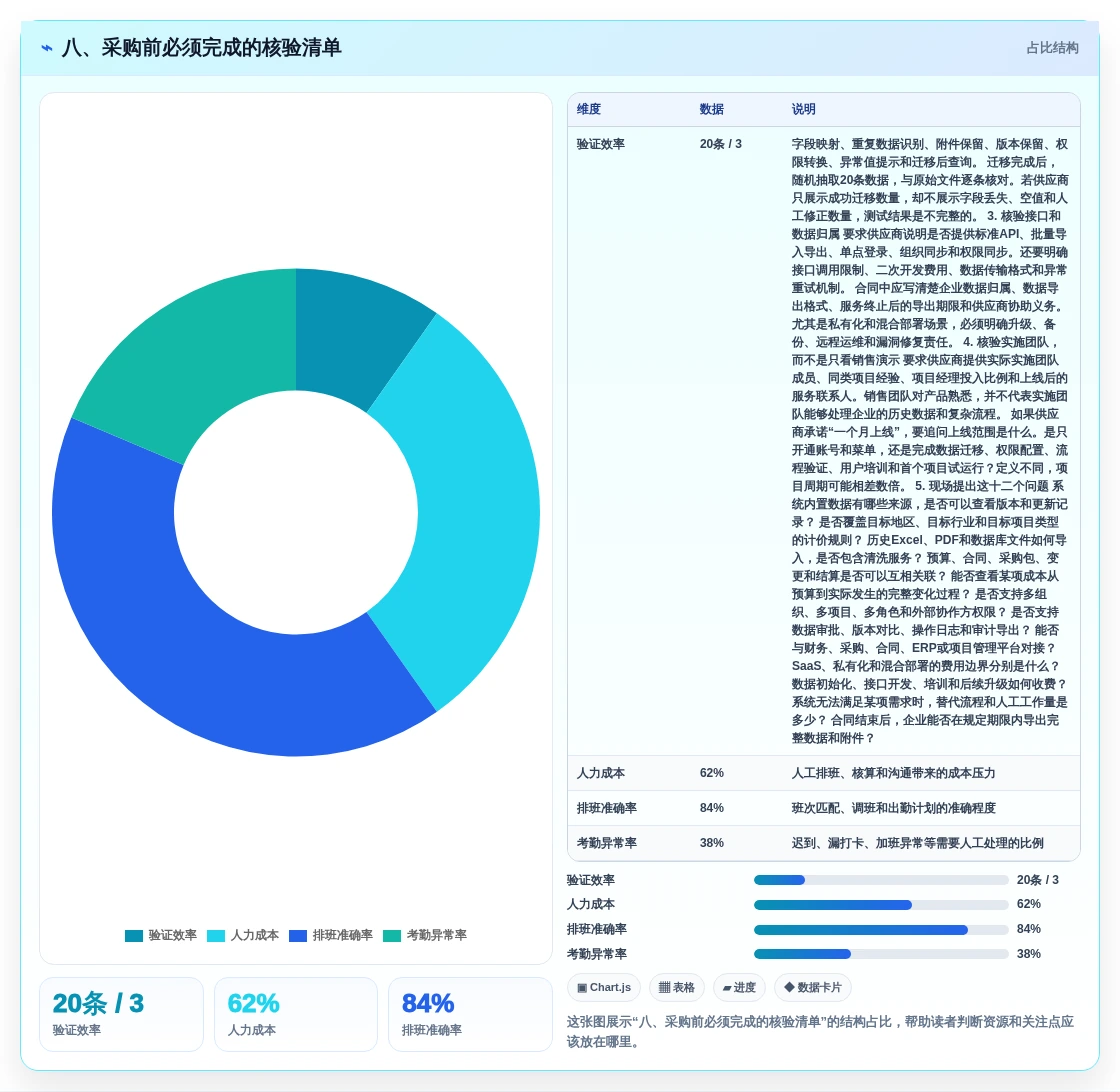The width and height of the screenshot is (1120, 1092).
Task: Click the 占比结构 label in the header
Action: click(x=1052, y=48)
